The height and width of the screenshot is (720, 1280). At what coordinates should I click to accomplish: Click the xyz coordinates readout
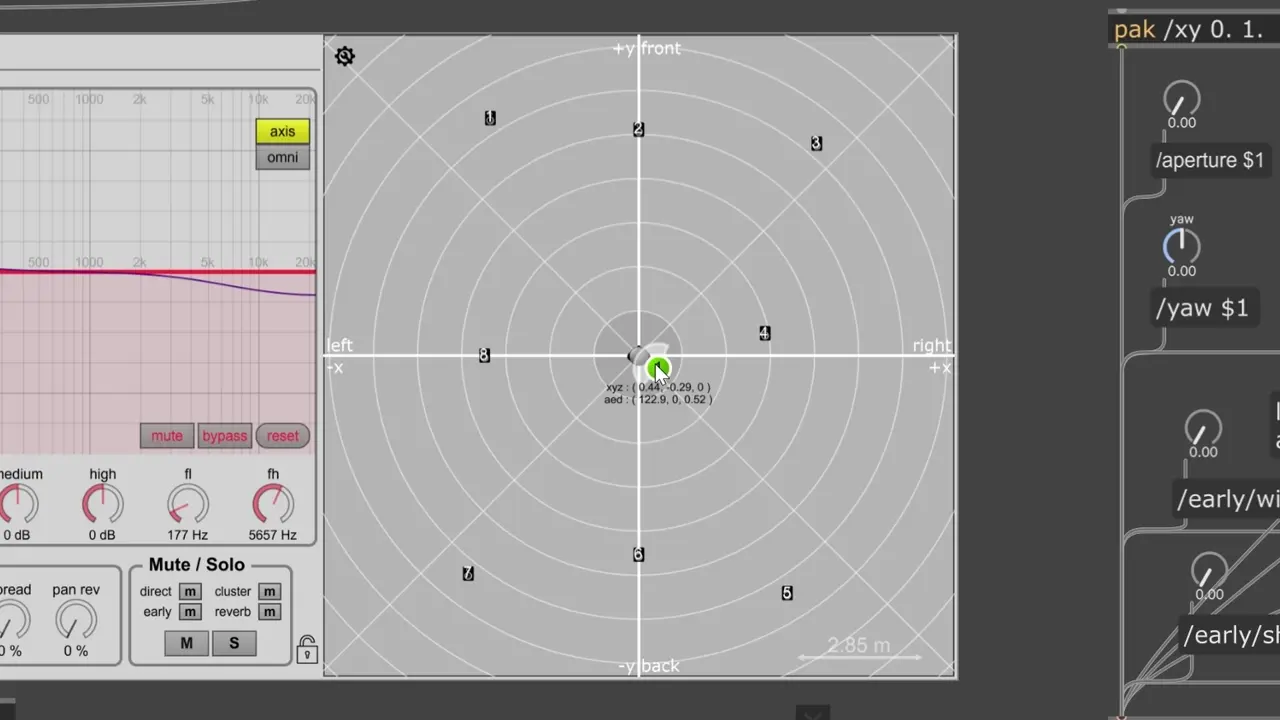pos(658,387)
